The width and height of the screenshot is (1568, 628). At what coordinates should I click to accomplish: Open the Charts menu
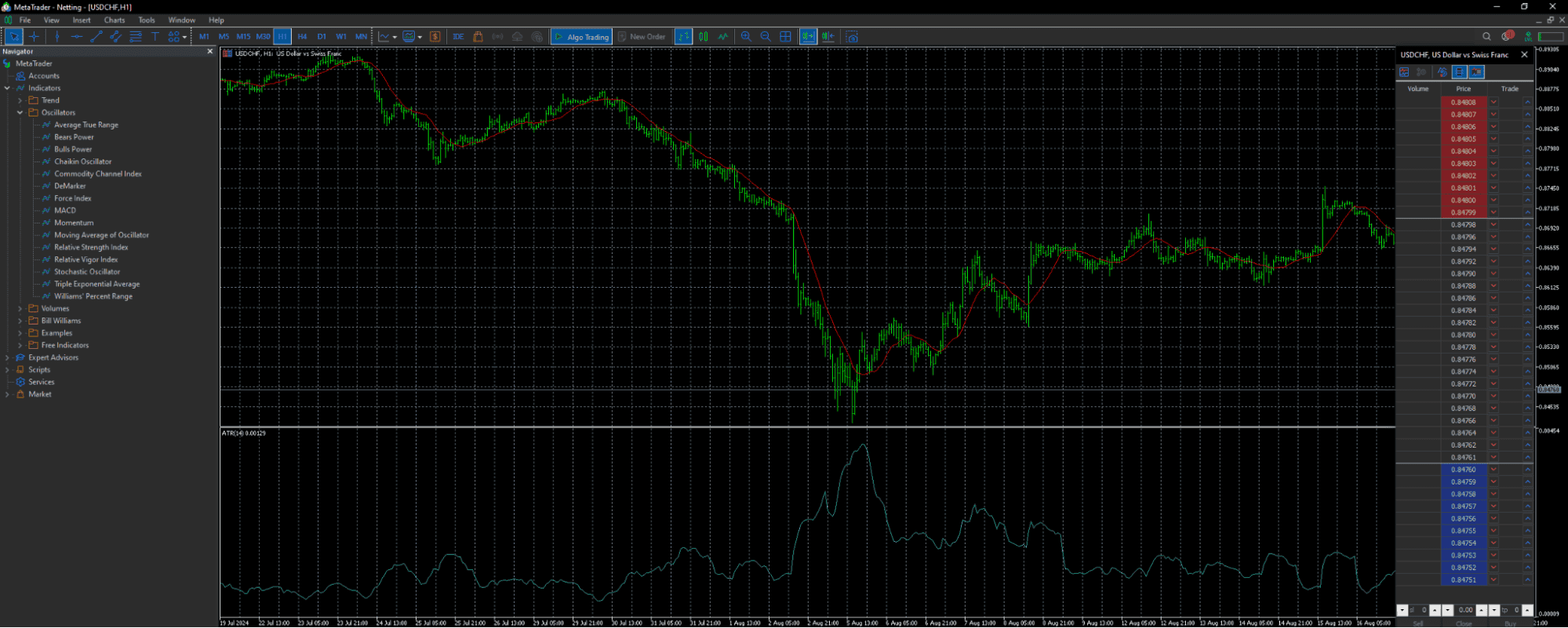click(115, 20)
